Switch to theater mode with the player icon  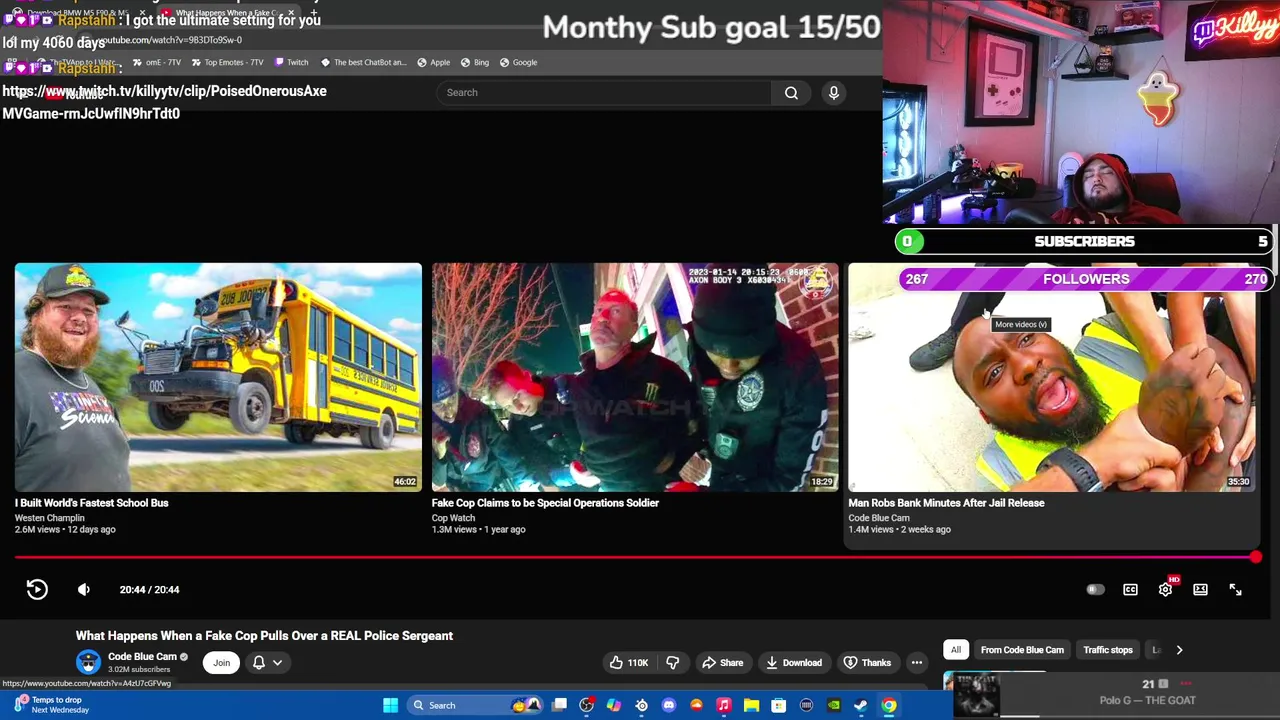(1200, 589)
